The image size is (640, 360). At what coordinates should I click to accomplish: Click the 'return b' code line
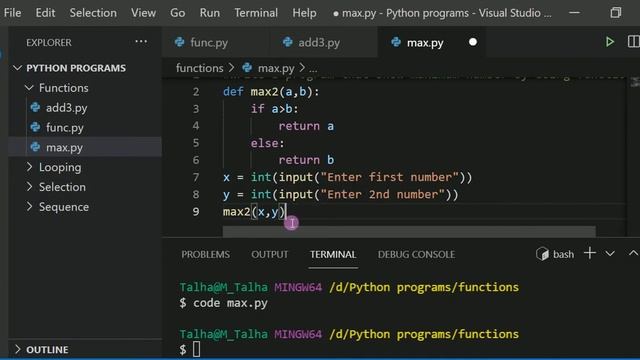click(306, 160)
